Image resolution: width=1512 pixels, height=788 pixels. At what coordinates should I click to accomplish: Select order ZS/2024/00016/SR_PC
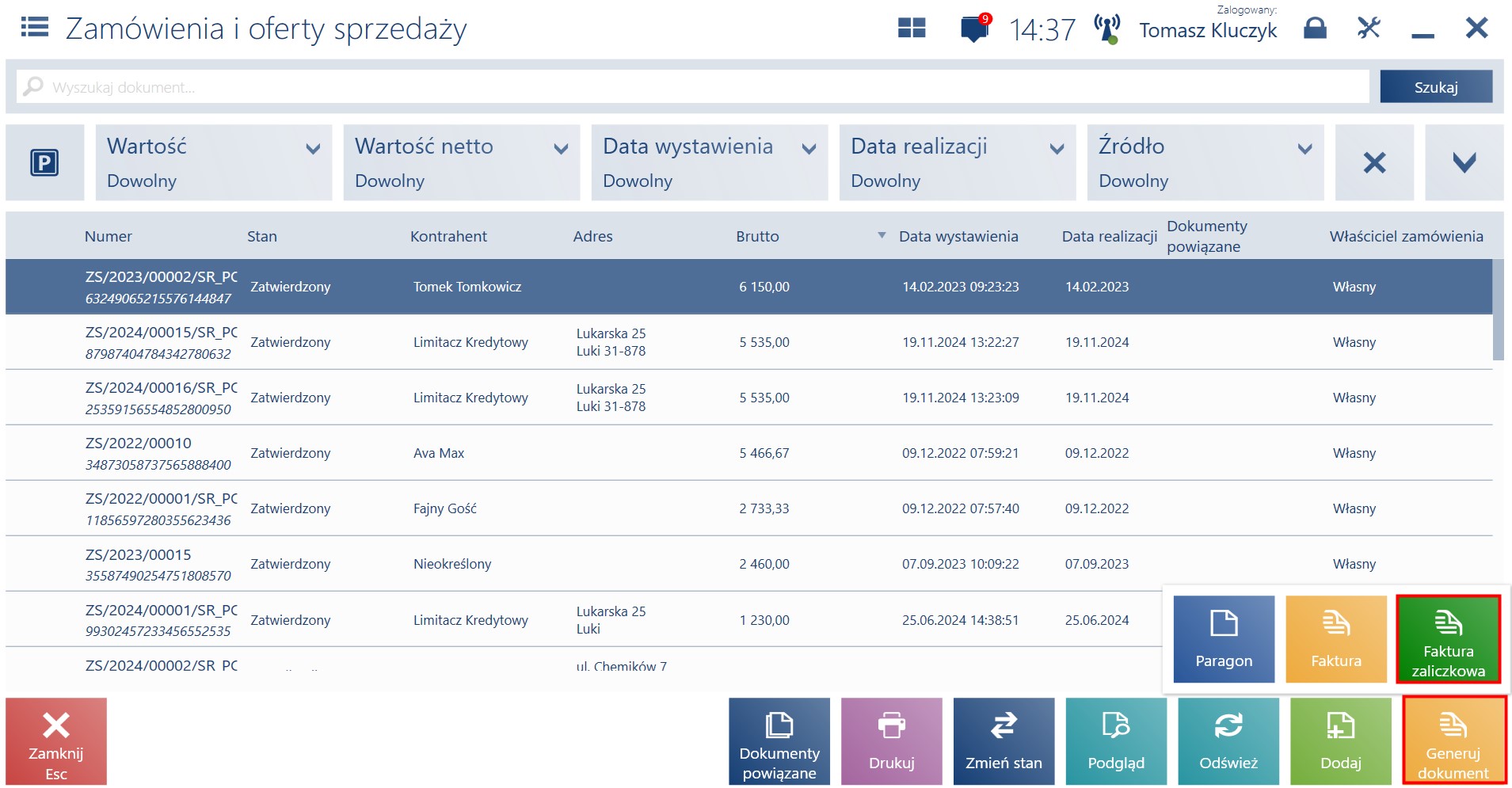749,398
